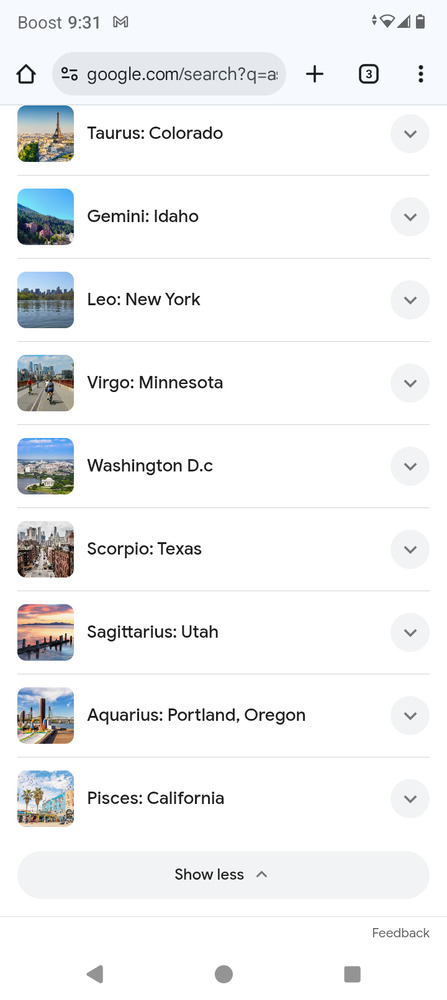Tap the site info icon in address bar
The width and height of the screenshot is (447, 1000).
tap(70, 74)
